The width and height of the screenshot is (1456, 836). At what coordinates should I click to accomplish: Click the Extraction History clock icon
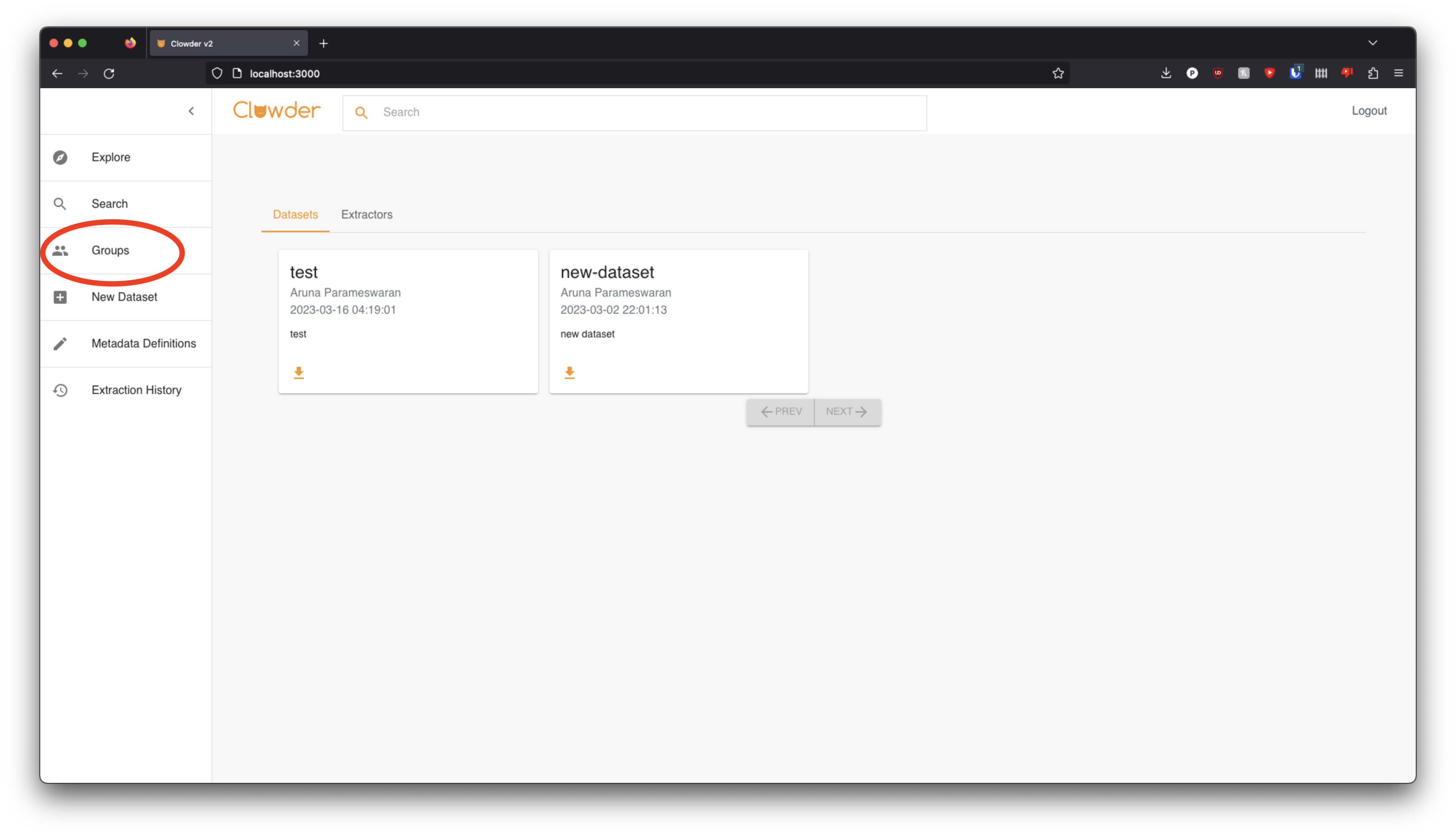pos(60,390)
